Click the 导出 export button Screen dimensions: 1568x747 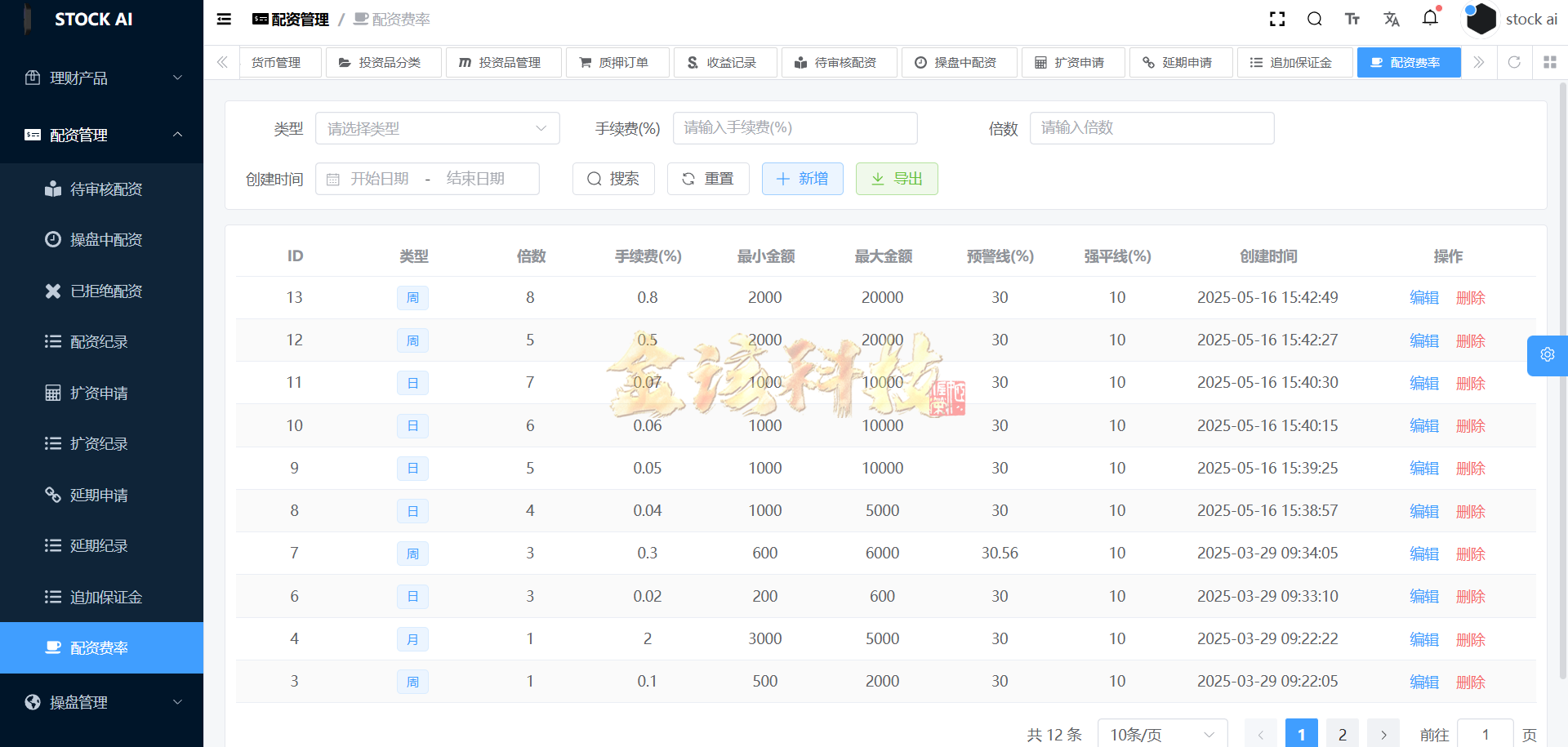tap(897, 179)
